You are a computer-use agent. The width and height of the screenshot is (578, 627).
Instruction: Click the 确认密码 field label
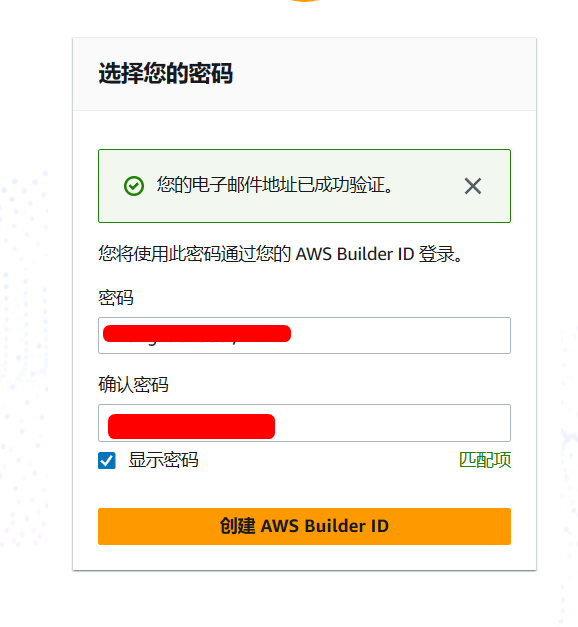pyautogui.click(x=133, y=385)
